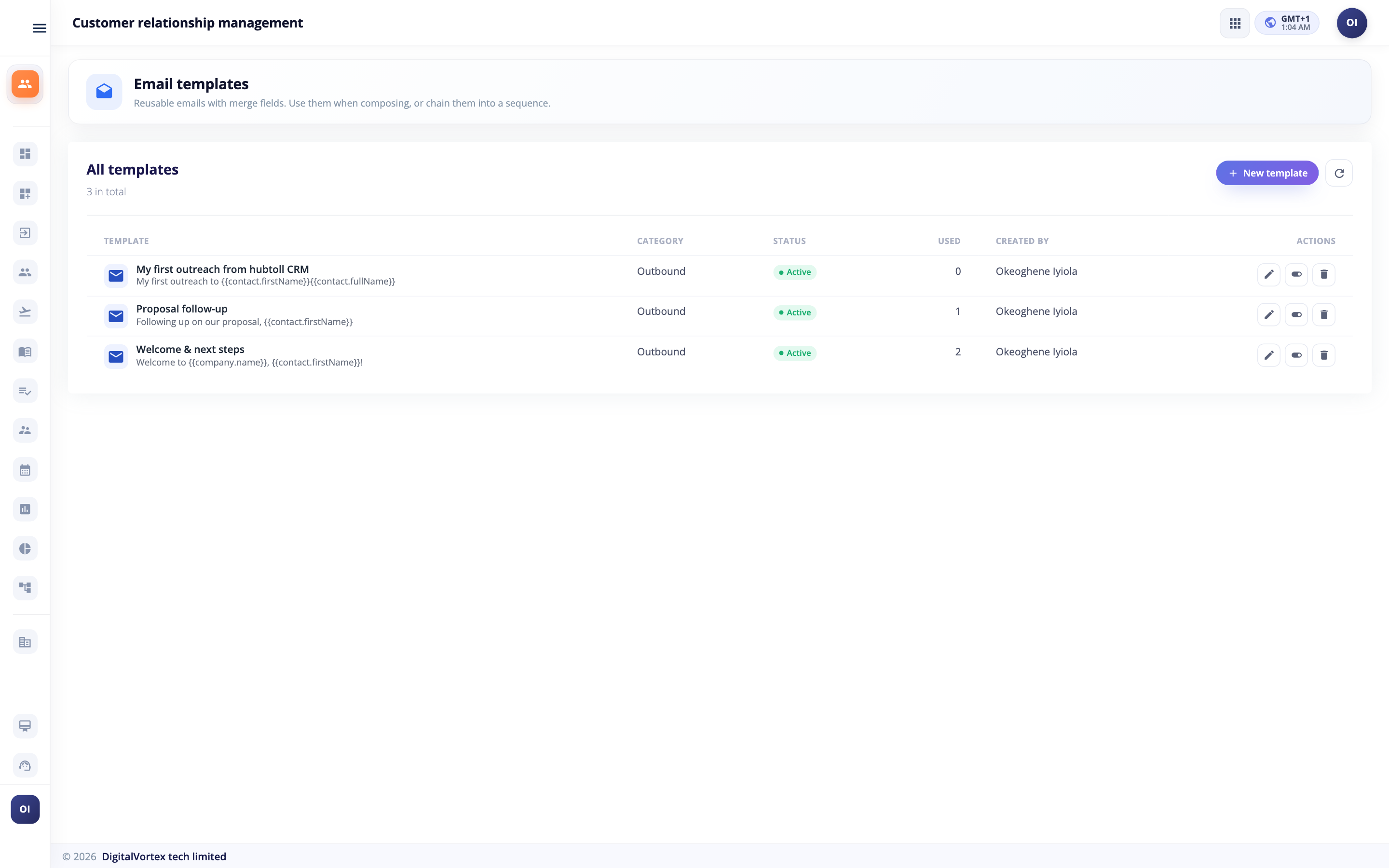Click the TEMPLATE column header
This screenshot has width=1389, height=868.
[x=126, y=241]
